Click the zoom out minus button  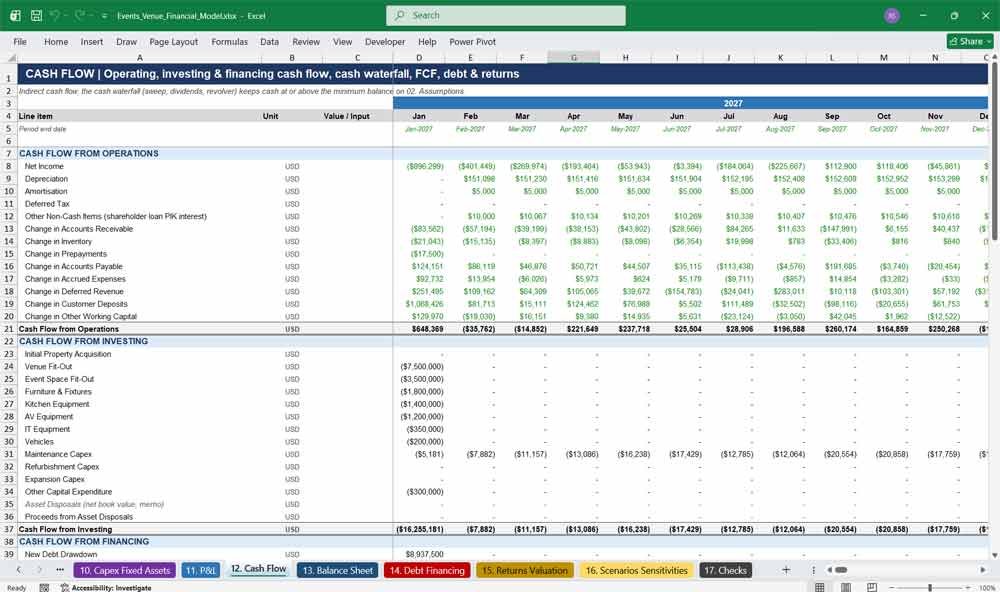(x=892, y=588)
